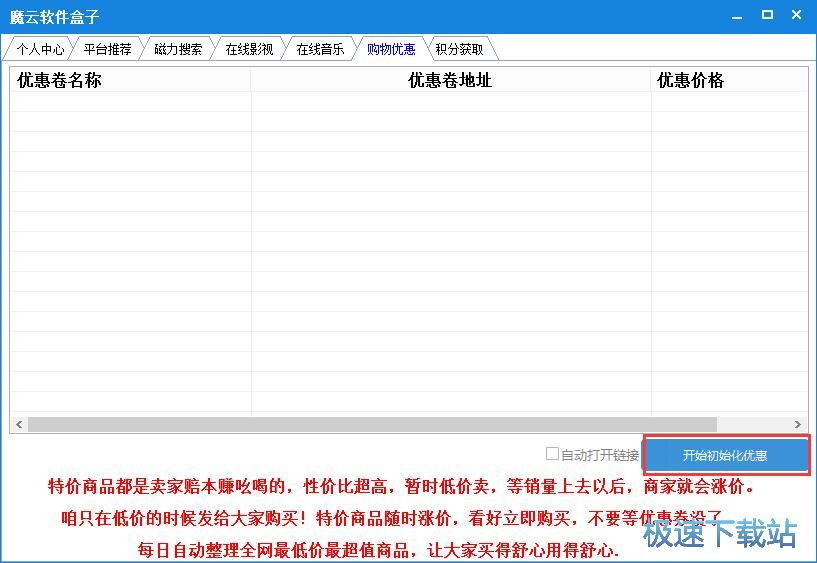Select the 磁力搜索 tab
Screen dimensions: 817x563
(x=178, y=49)
